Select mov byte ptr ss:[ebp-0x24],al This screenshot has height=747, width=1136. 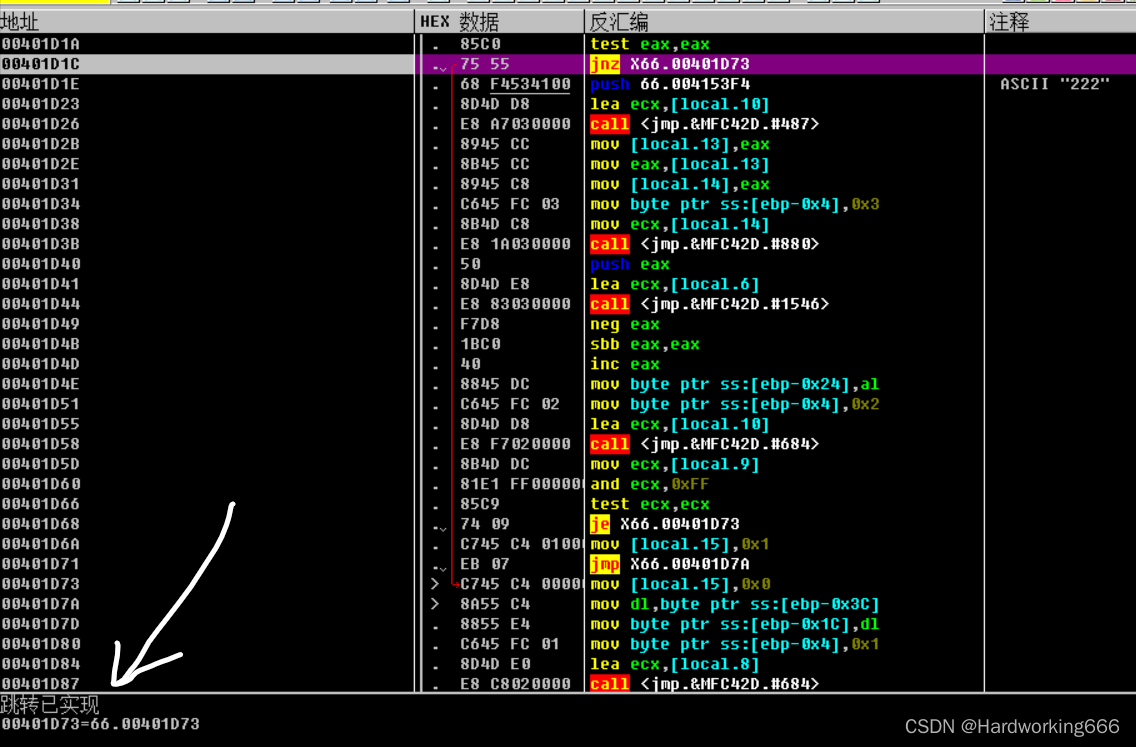click(735, 384)
